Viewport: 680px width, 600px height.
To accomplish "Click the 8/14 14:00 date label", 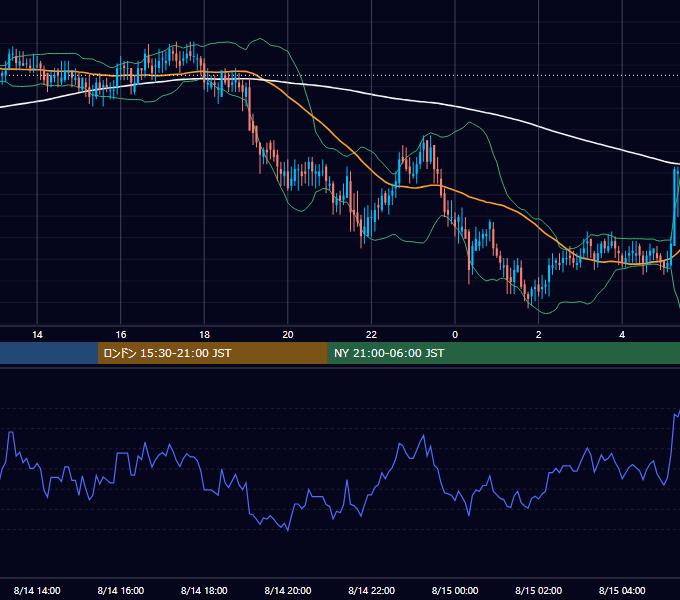I will click(37, 590).
